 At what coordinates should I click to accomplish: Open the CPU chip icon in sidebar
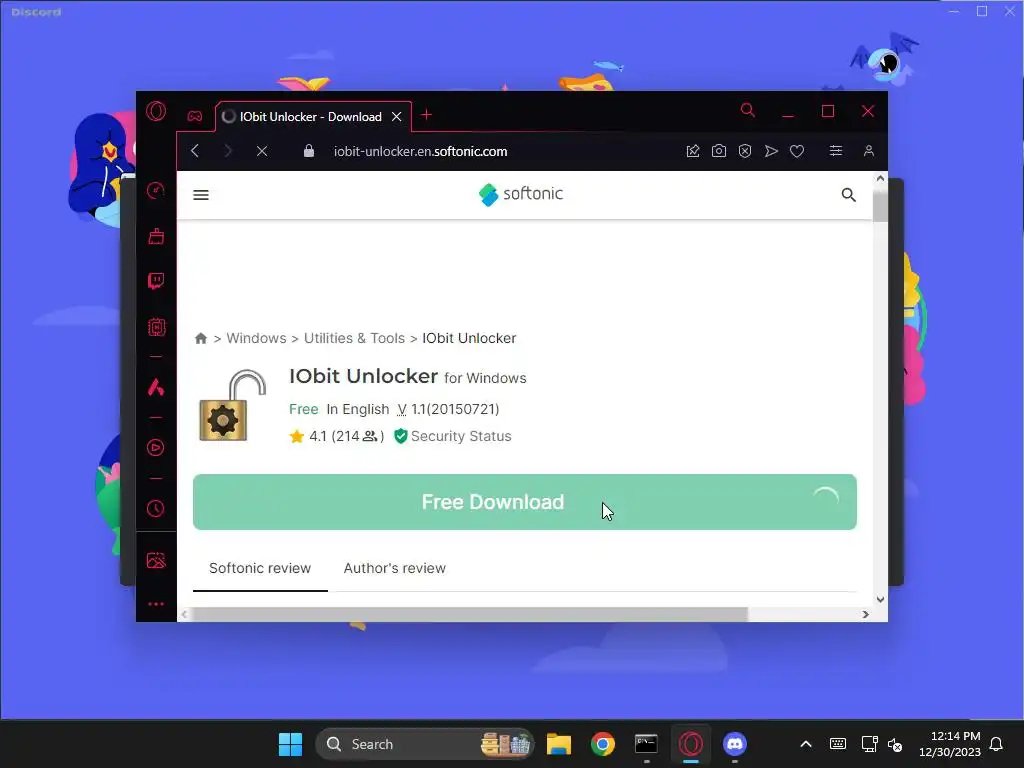point(156,327)
